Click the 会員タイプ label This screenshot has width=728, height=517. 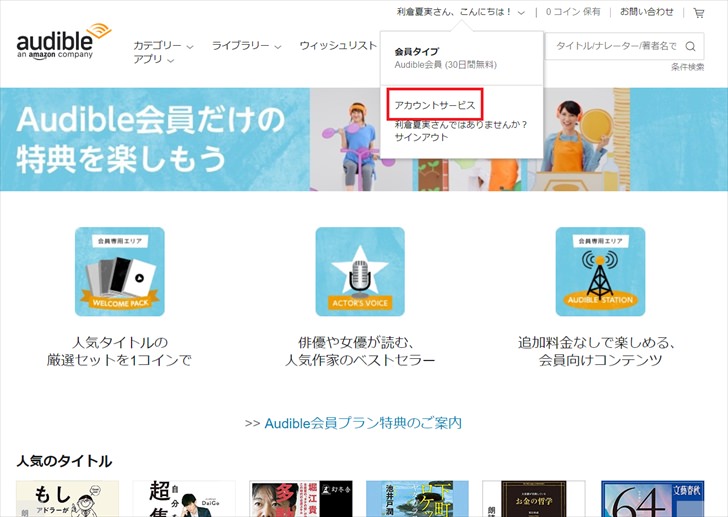(416, 52)
